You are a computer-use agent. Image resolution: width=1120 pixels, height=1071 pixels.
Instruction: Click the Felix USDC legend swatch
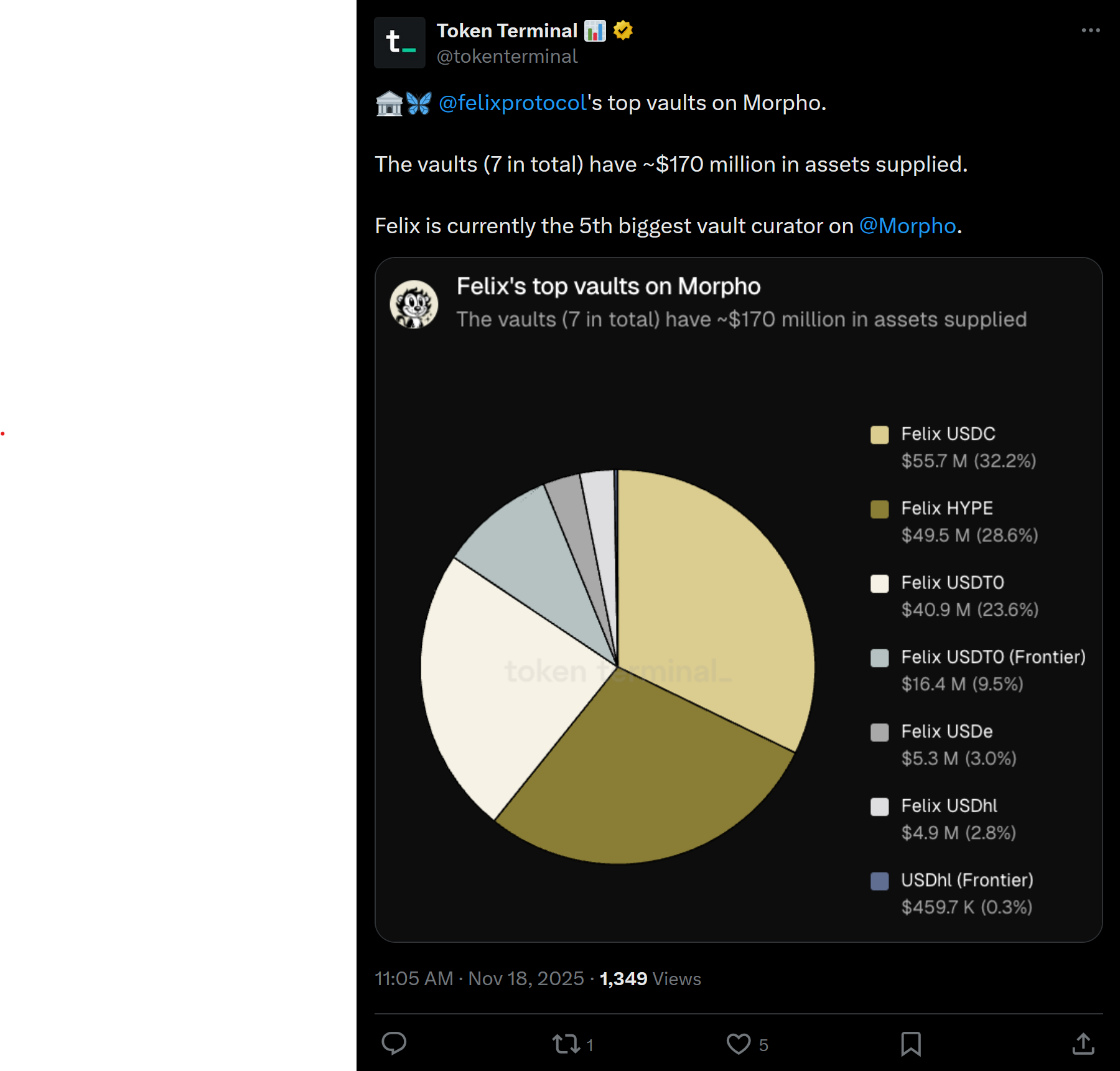[879, 435]
